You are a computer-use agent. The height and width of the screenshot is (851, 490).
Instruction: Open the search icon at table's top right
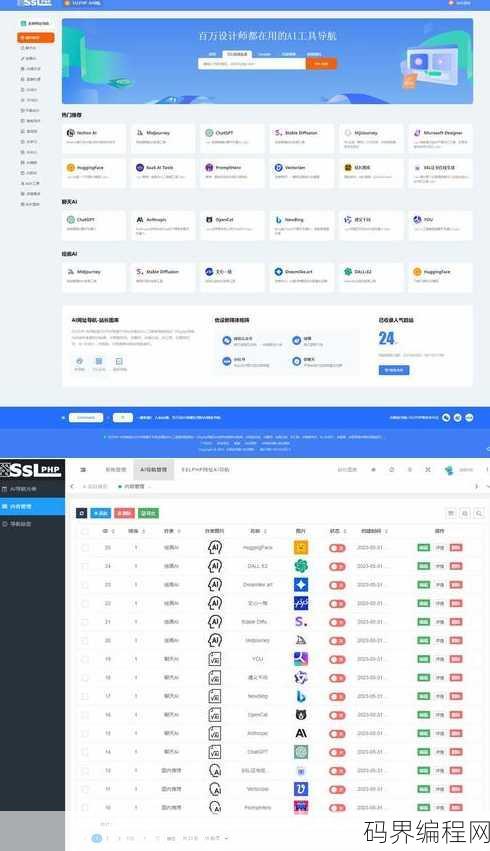coord(479,513)
